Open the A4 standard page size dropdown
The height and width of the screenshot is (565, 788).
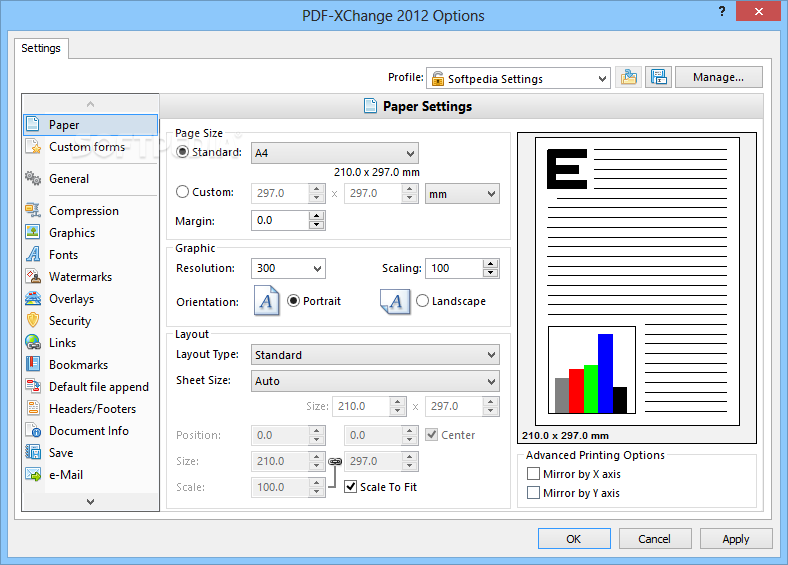[335, 153]
